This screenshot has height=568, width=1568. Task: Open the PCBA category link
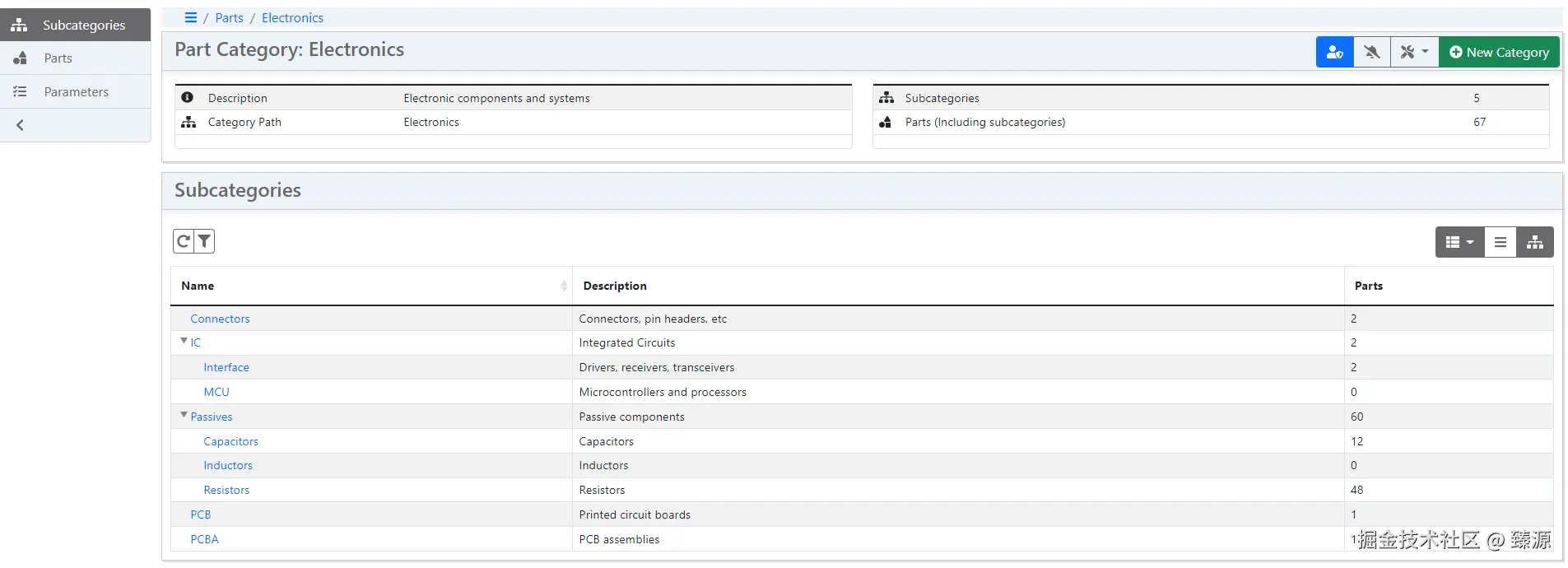point(204,539)
